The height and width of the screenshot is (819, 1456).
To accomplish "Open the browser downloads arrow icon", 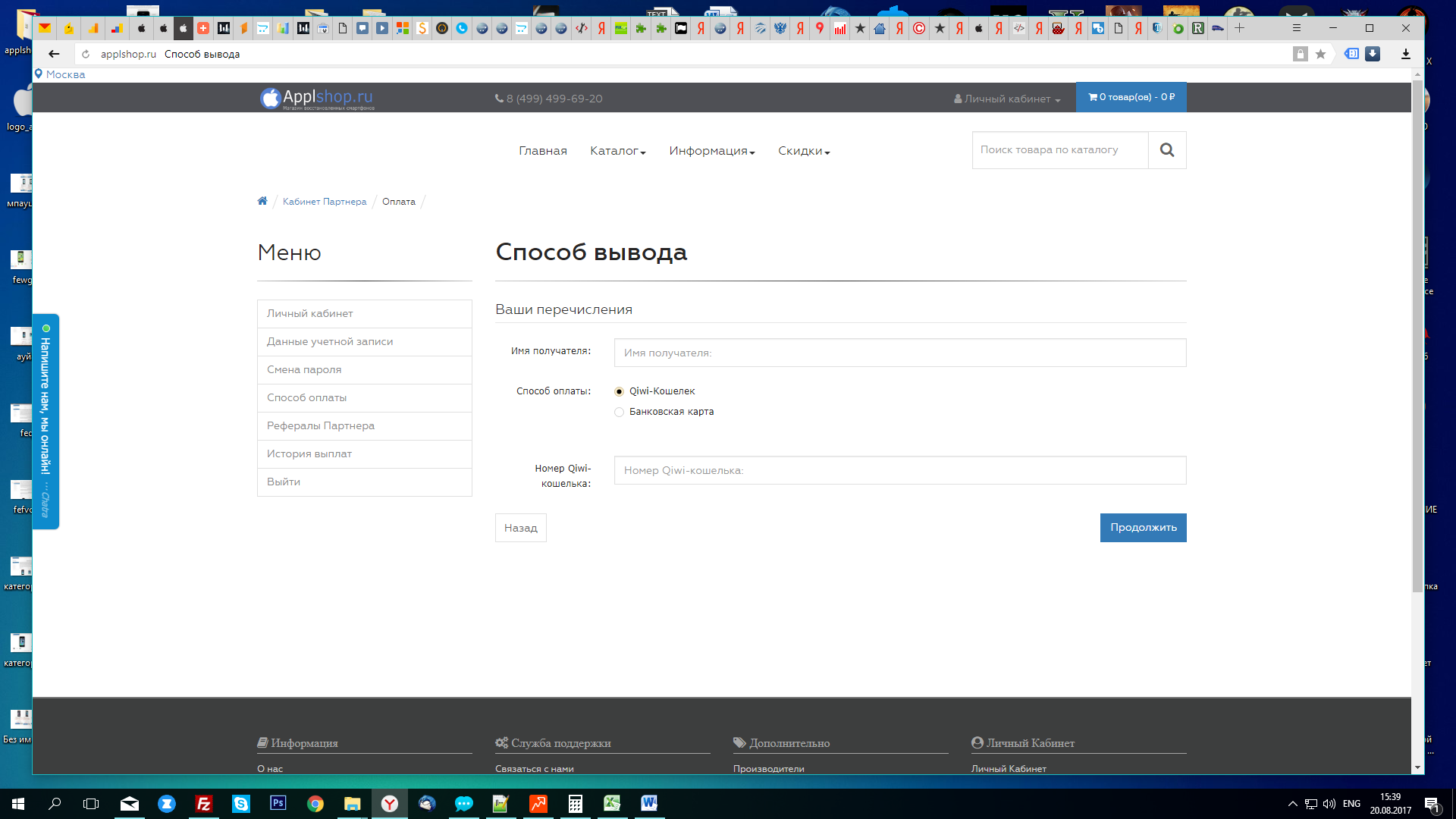I will 1405,54.
